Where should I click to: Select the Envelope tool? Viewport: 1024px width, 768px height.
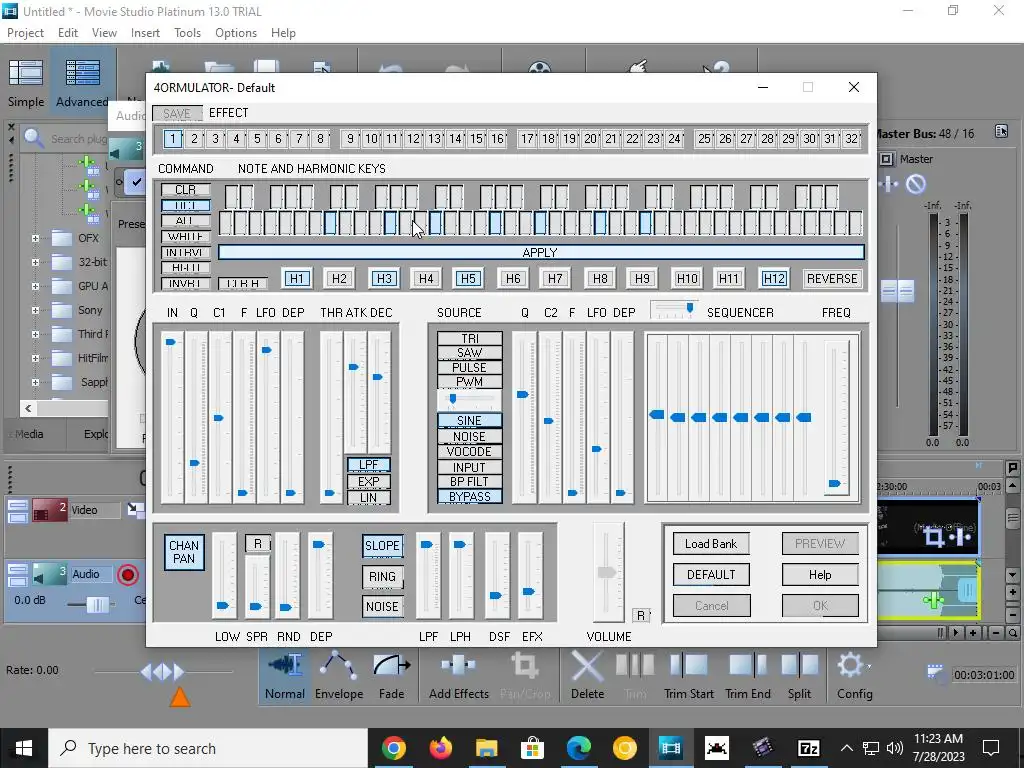(338, 677)
